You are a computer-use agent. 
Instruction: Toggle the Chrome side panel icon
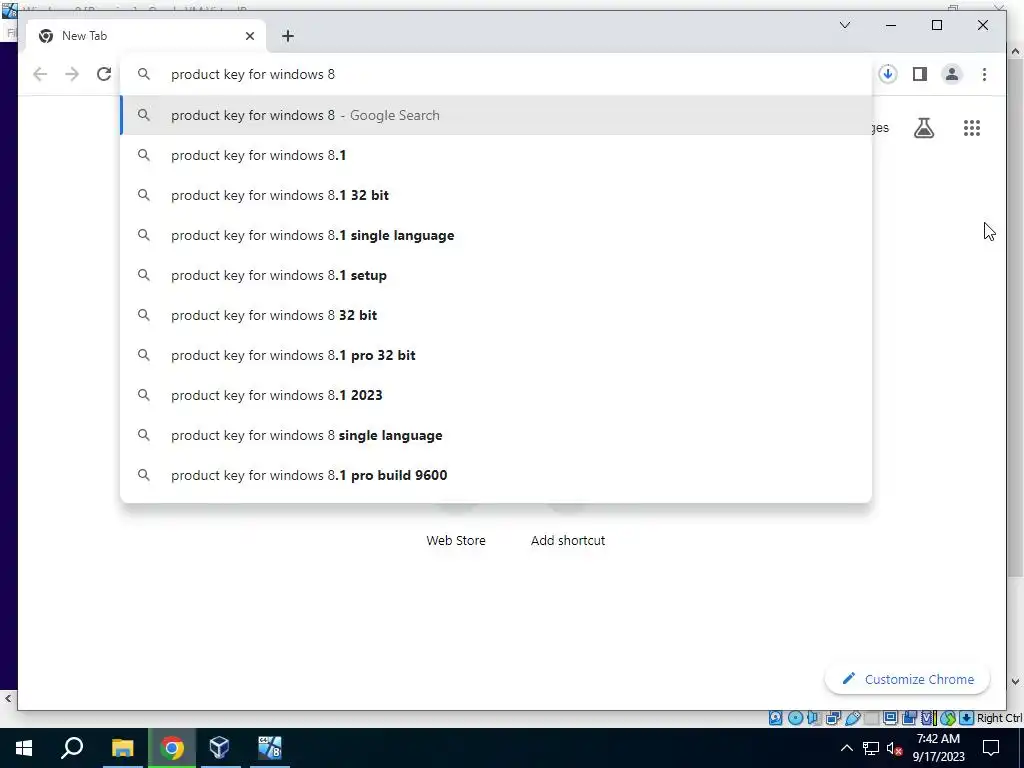coord(920,74)
